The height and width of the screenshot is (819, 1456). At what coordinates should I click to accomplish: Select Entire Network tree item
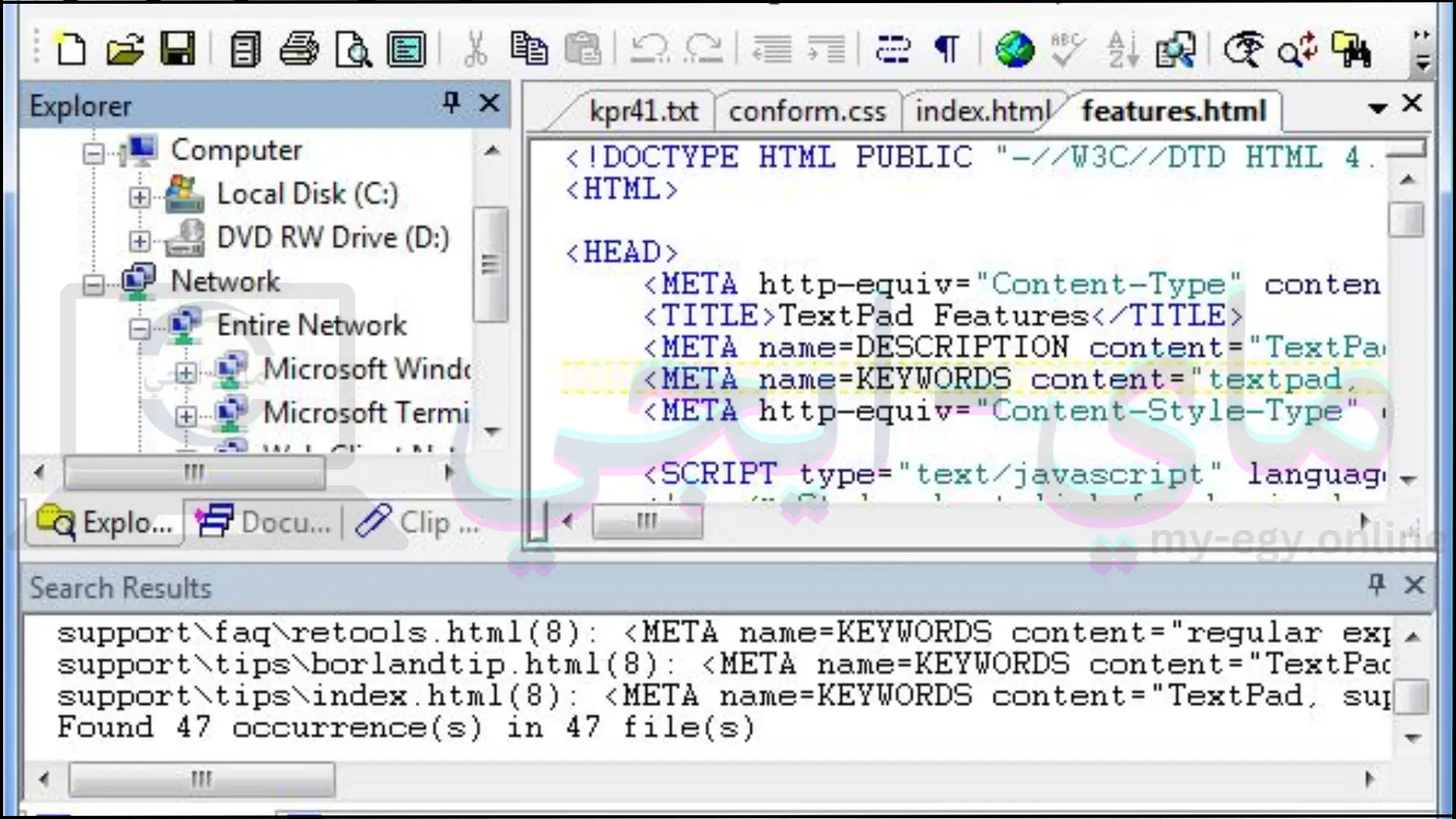coord(312,325)
